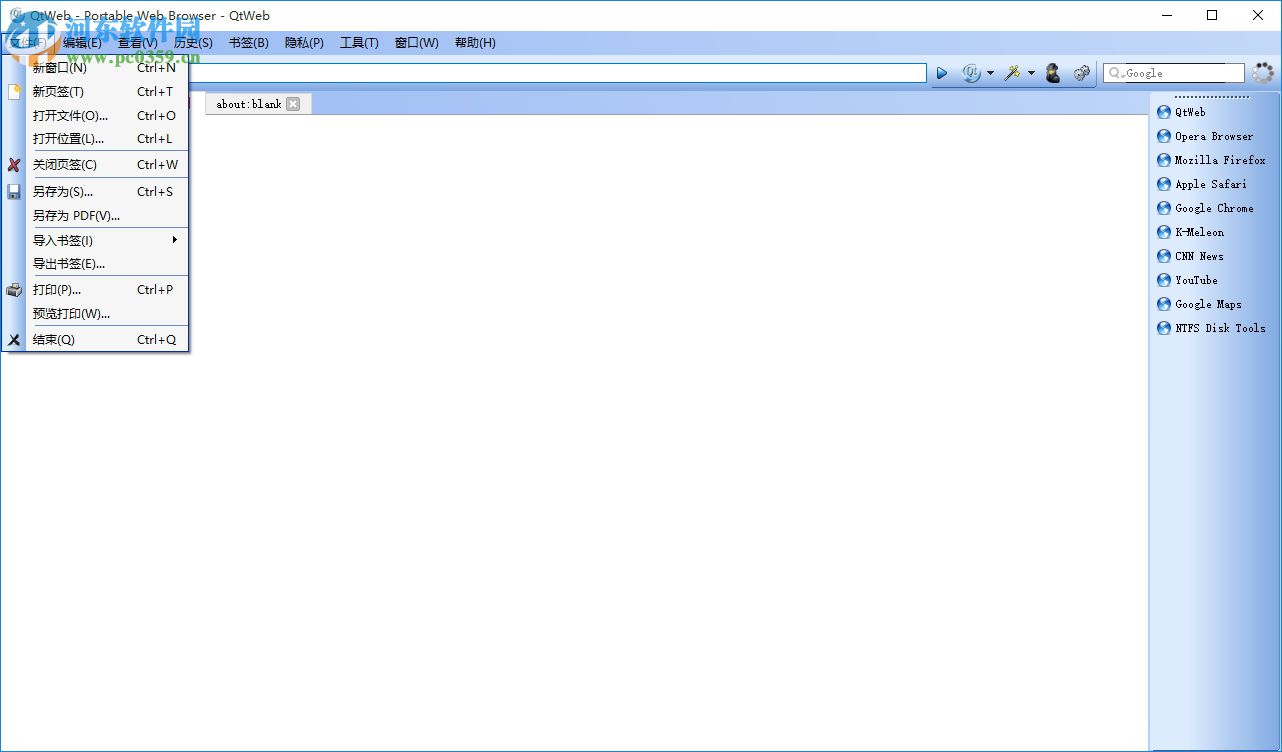Screen dimensions: 1282x752
Task: Select 另存为 PDF(V)... menu entry
Action: pyautogui.click(x=107, y=216)
